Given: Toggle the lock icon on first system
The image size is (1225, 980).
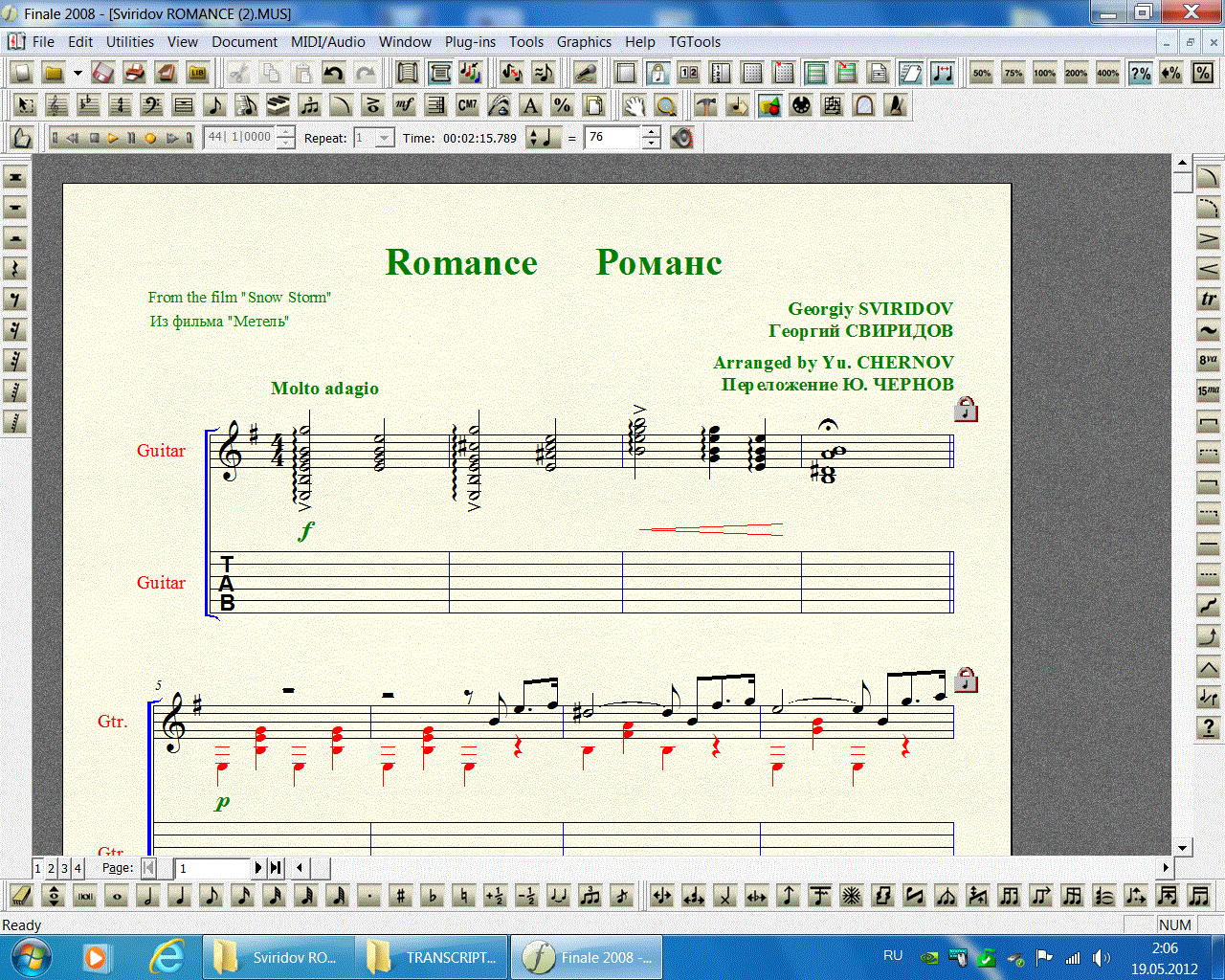Looking at the screenshot, I should coord(966,410).
